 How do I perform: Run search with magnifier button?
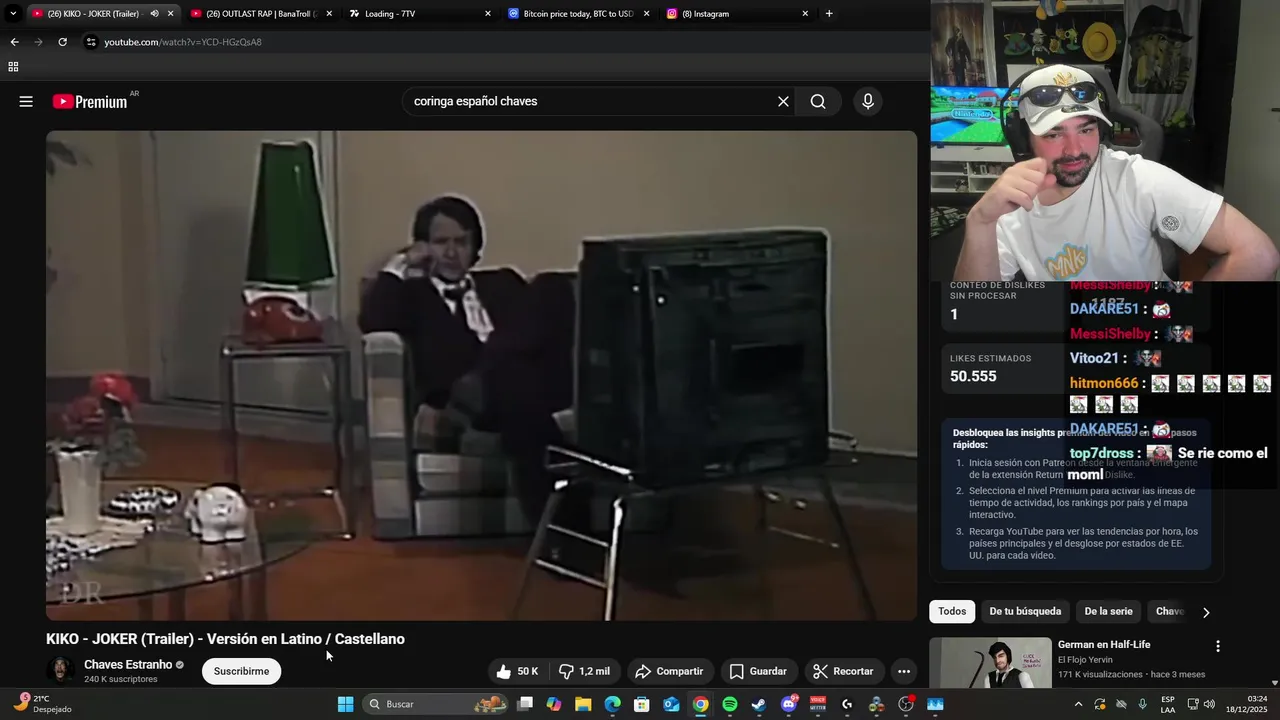[818, 101]
